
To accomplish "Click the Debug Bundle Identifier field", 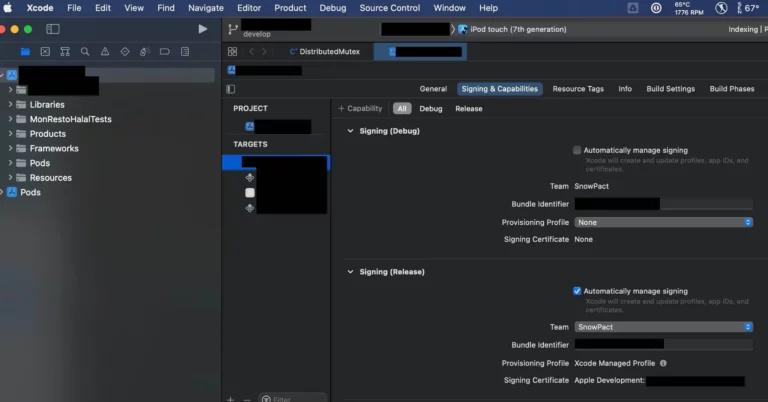I will pos(663,204).
